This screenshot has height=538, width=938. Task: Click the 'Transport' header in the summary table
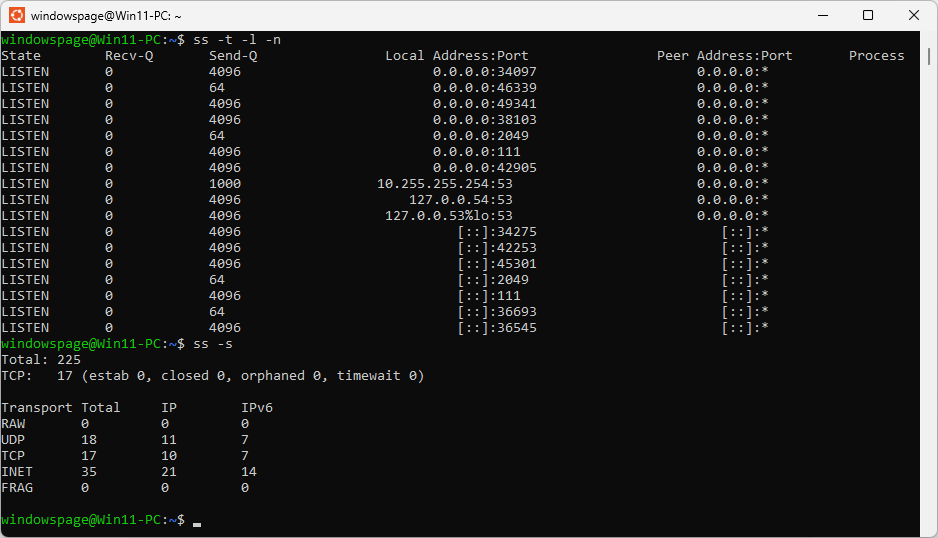click(x=37, y=408)
